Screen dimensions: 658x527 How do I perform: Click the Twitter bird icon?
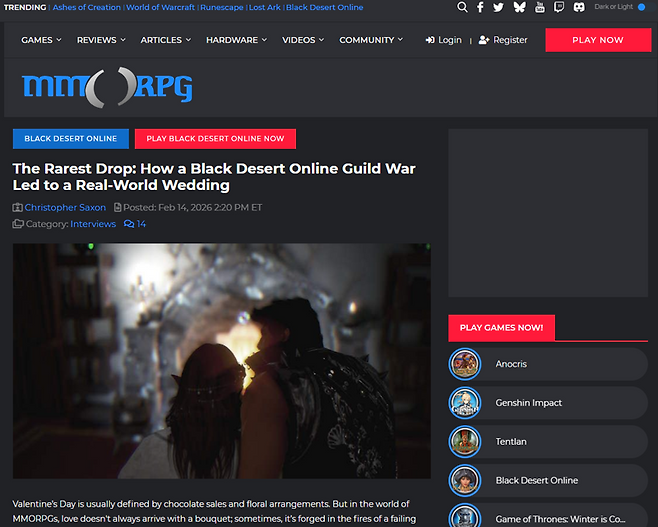(x=498, y=7)
